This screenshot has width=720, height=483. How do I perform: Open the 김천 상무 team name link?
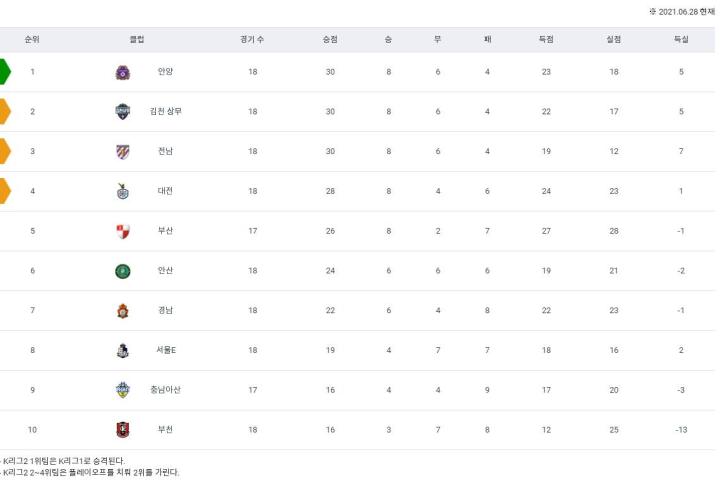click(165, 112)
